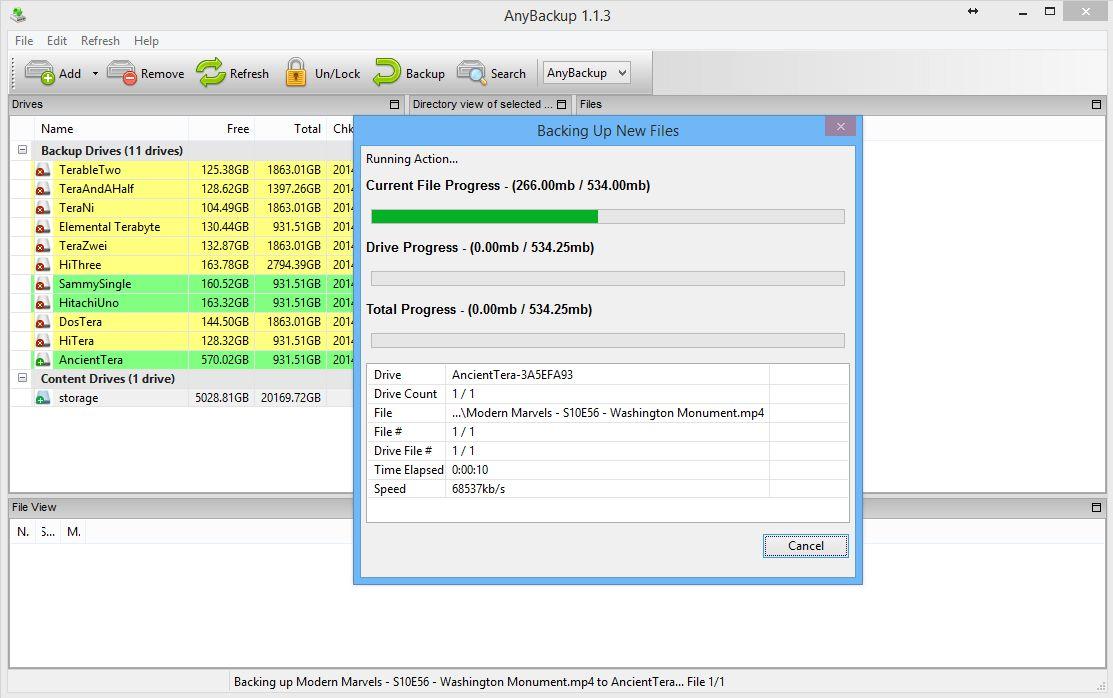Viewport: 1113px width, 698px height.
Task: Collapse the Backup Drives group
Action: click(x=23, y=150)
